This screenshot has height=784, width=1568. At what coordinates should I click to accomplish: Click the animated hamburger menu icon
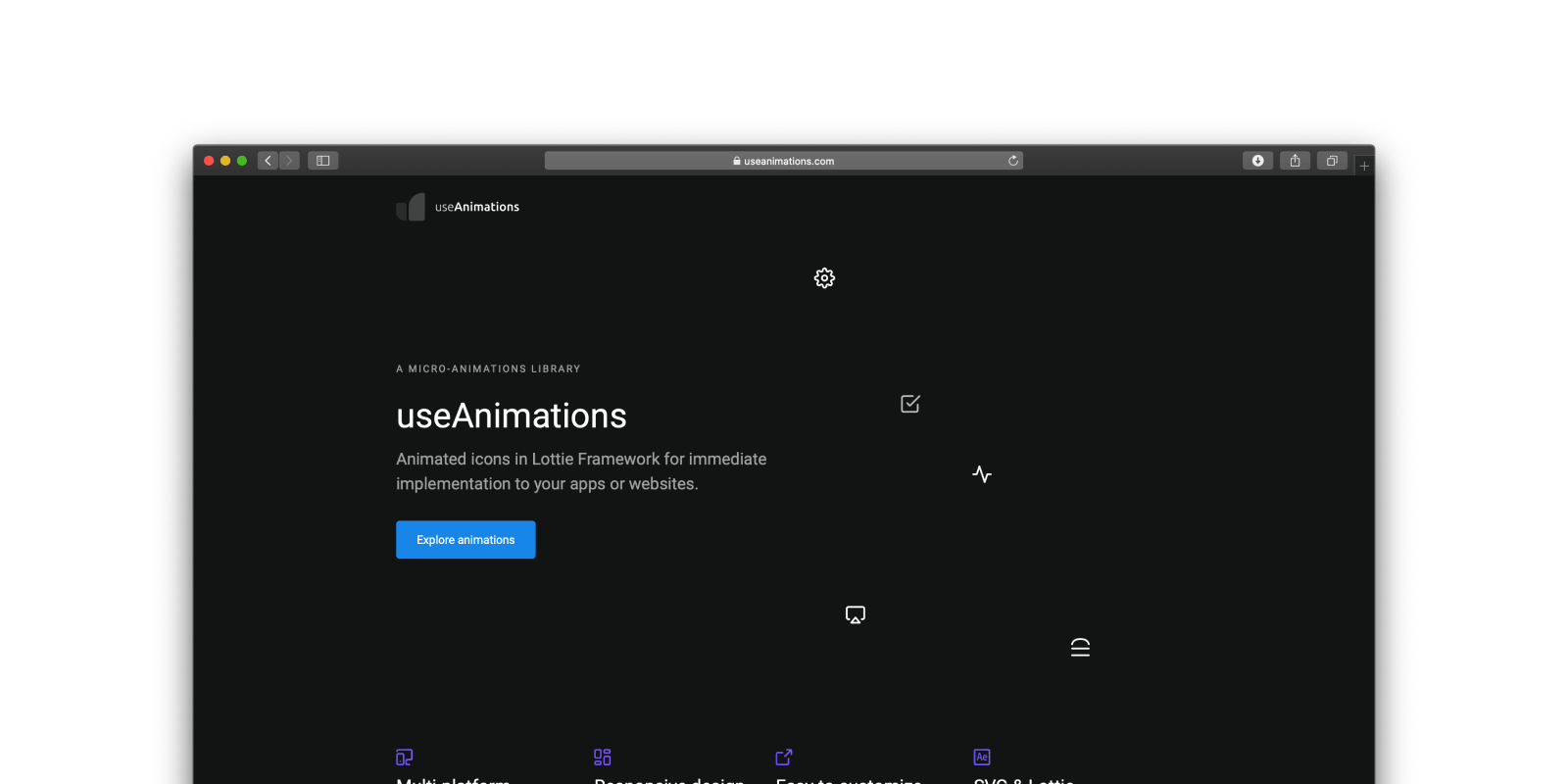(1080, 648)
